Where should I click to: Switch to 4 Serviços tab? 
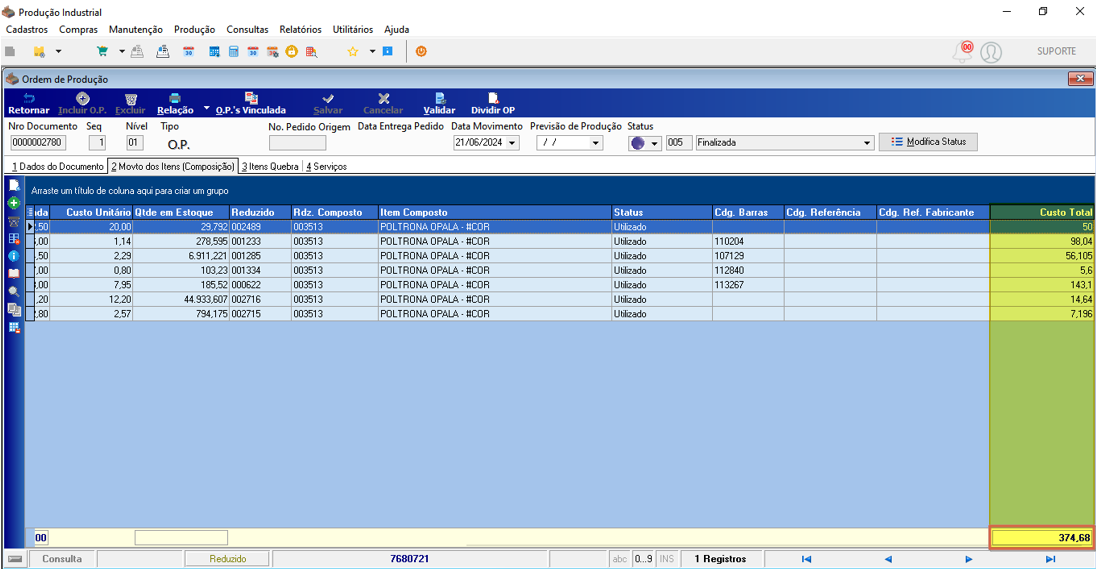coord(326,166)
